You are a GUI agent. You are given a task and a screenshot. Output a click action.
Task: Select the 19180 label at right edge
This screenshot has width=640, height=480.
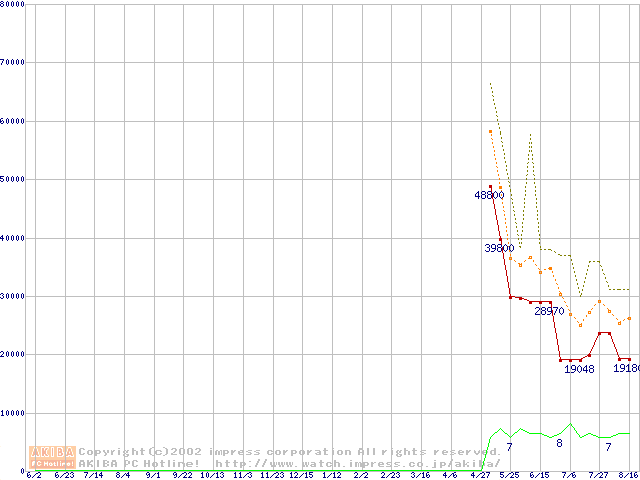coord(626,368)
